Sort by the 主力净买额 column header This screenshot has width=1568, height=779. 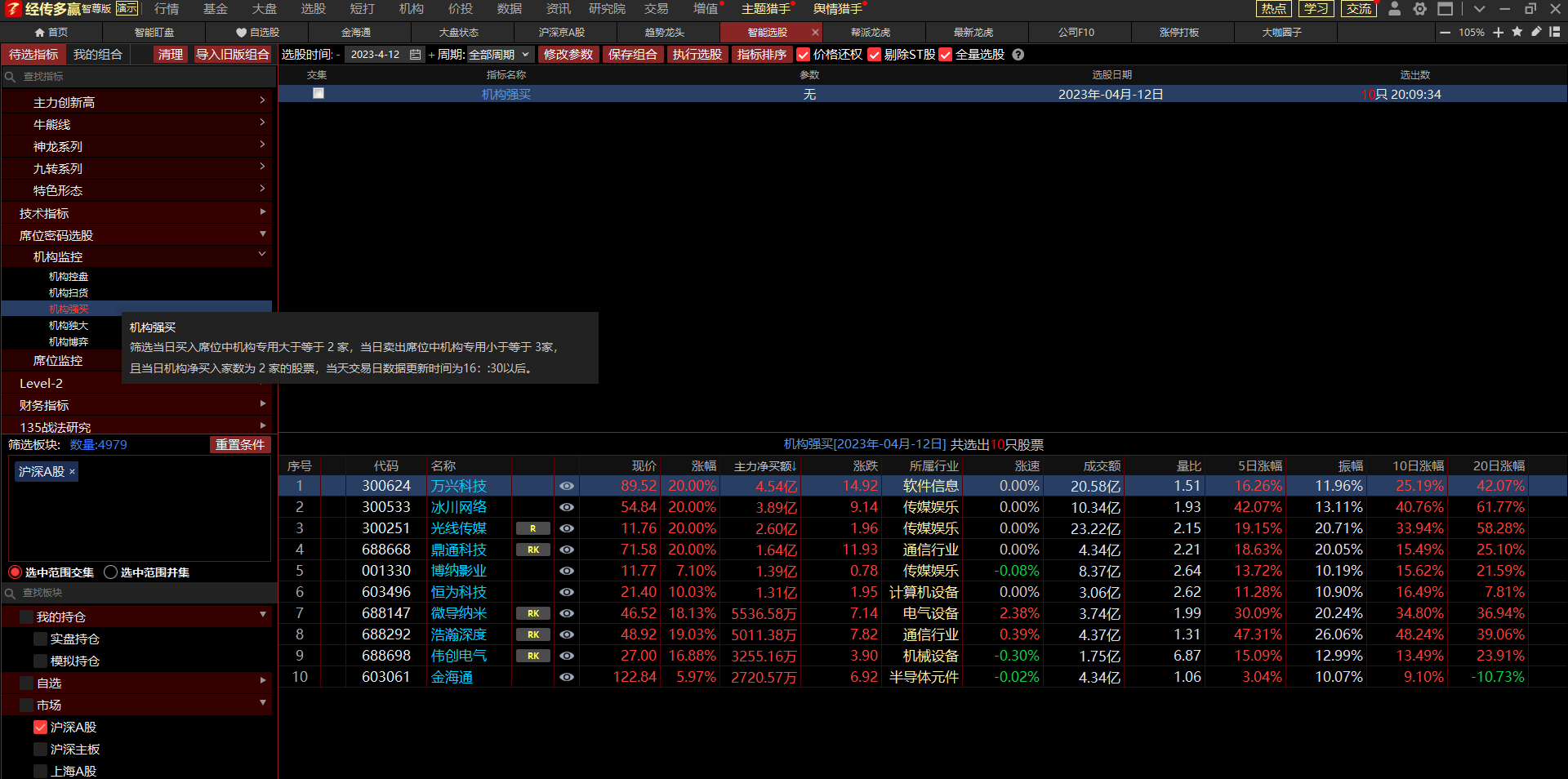[765, 466]
